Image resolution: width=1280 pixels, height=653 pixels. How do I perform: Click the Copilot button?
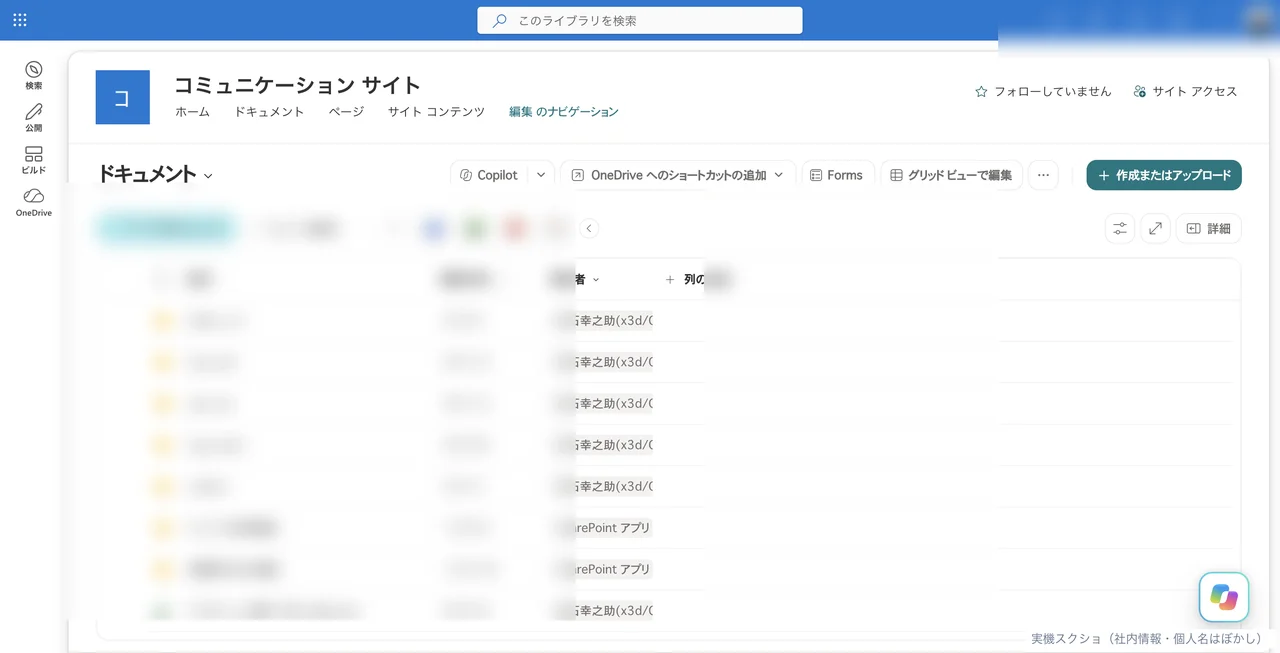(x=488, y=175)
